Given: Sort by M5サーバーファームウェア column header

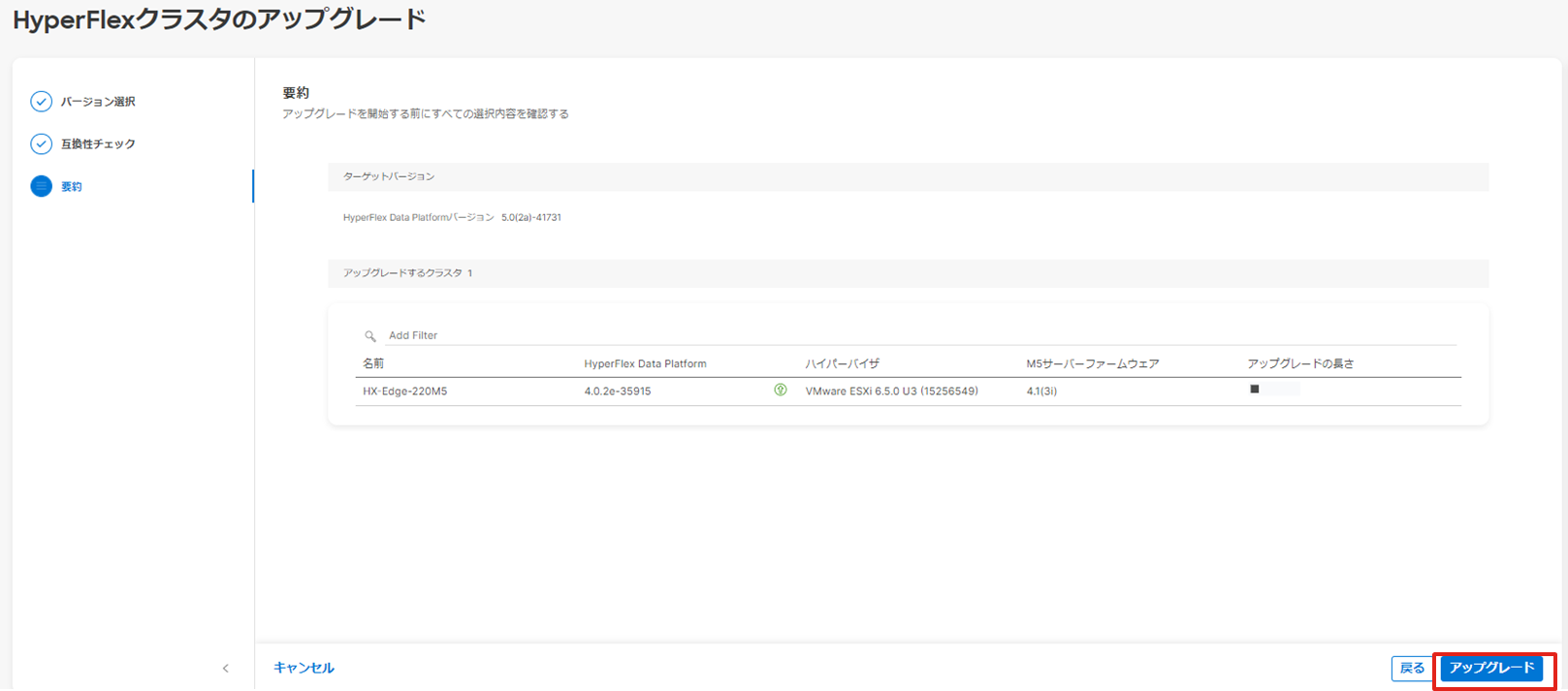Looking at the screenshot, I should click(x=1093, y=364).
